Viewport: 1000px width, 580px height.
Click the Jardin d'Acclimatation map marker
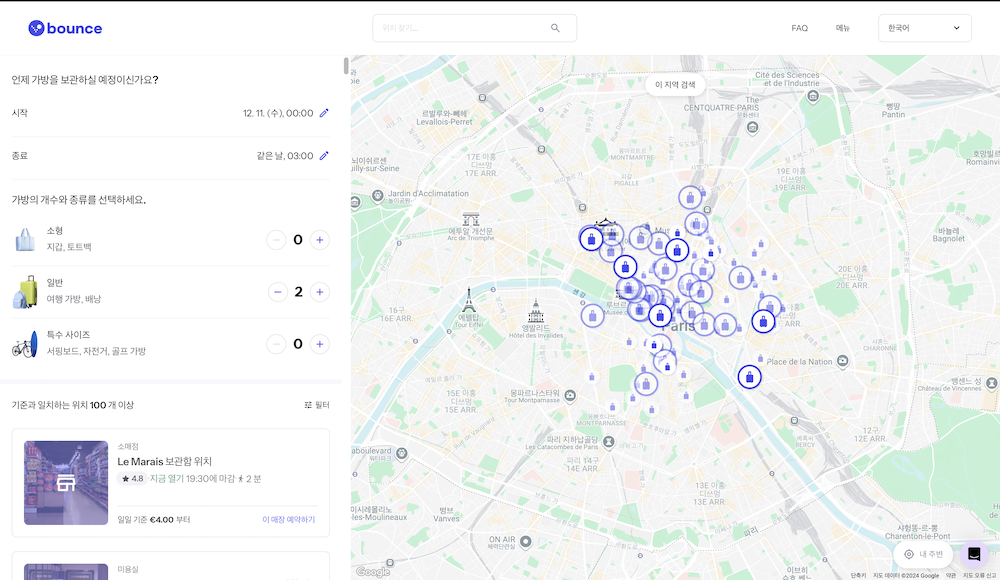coord(378,196)
